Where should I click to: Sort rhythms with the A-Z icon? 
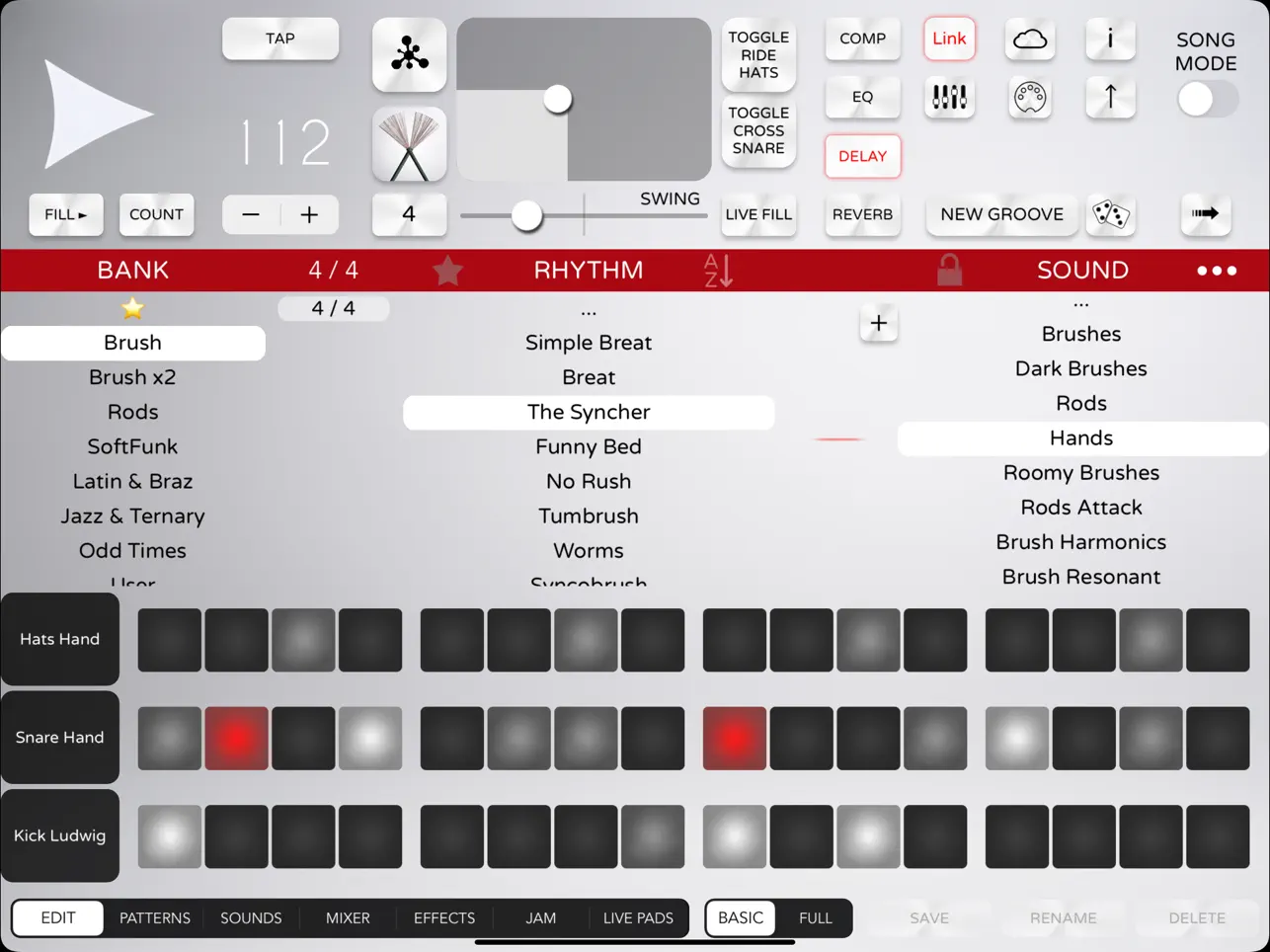pyautogui.click(x=718, y=270)
